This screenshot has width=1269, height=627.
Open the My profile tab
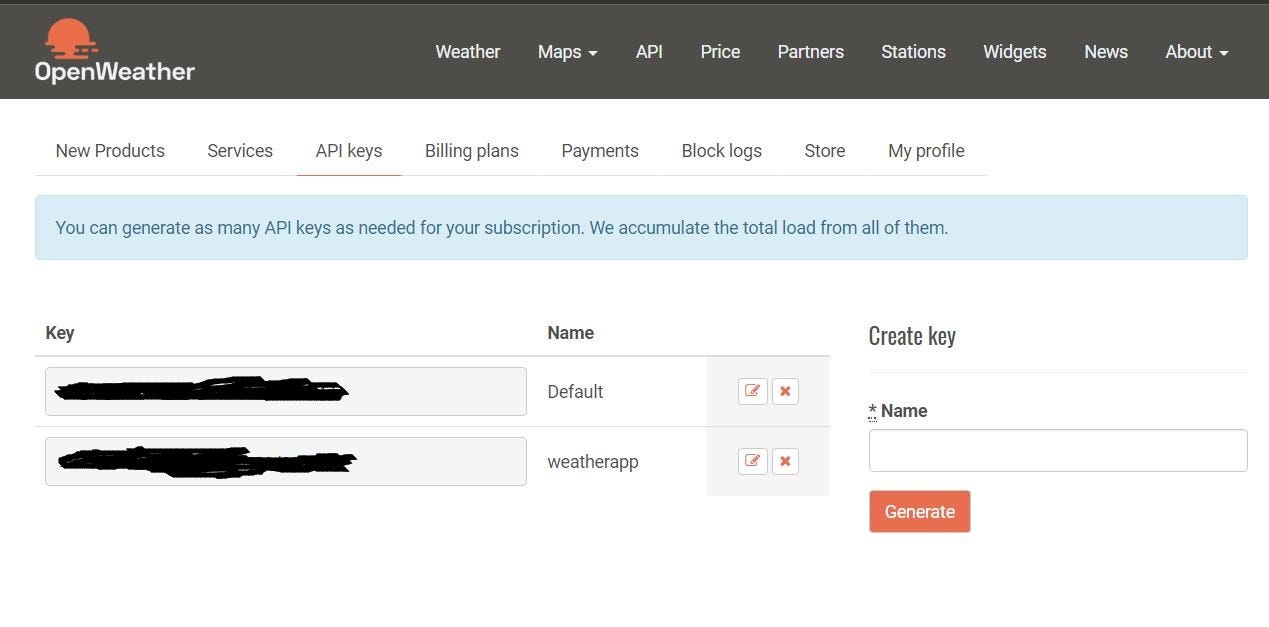pos(925,150)
